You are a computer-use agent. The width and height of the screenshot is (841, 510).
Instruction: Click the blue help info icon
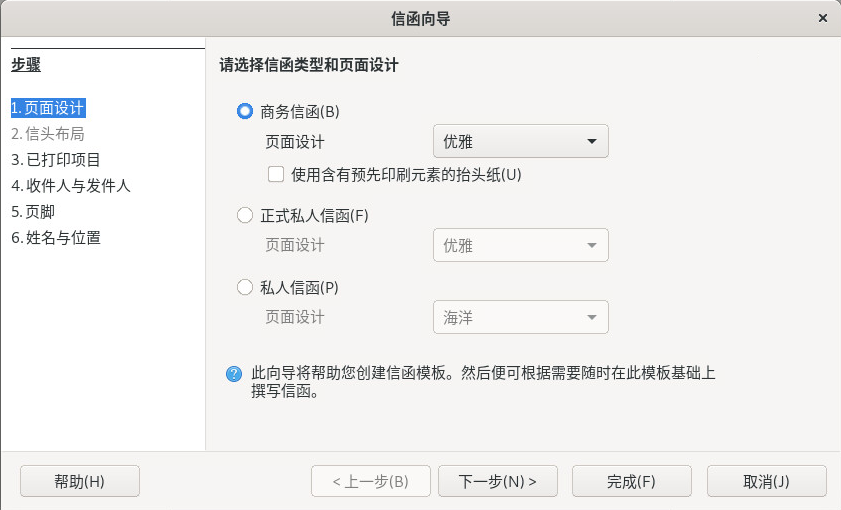tap(234, 374)
